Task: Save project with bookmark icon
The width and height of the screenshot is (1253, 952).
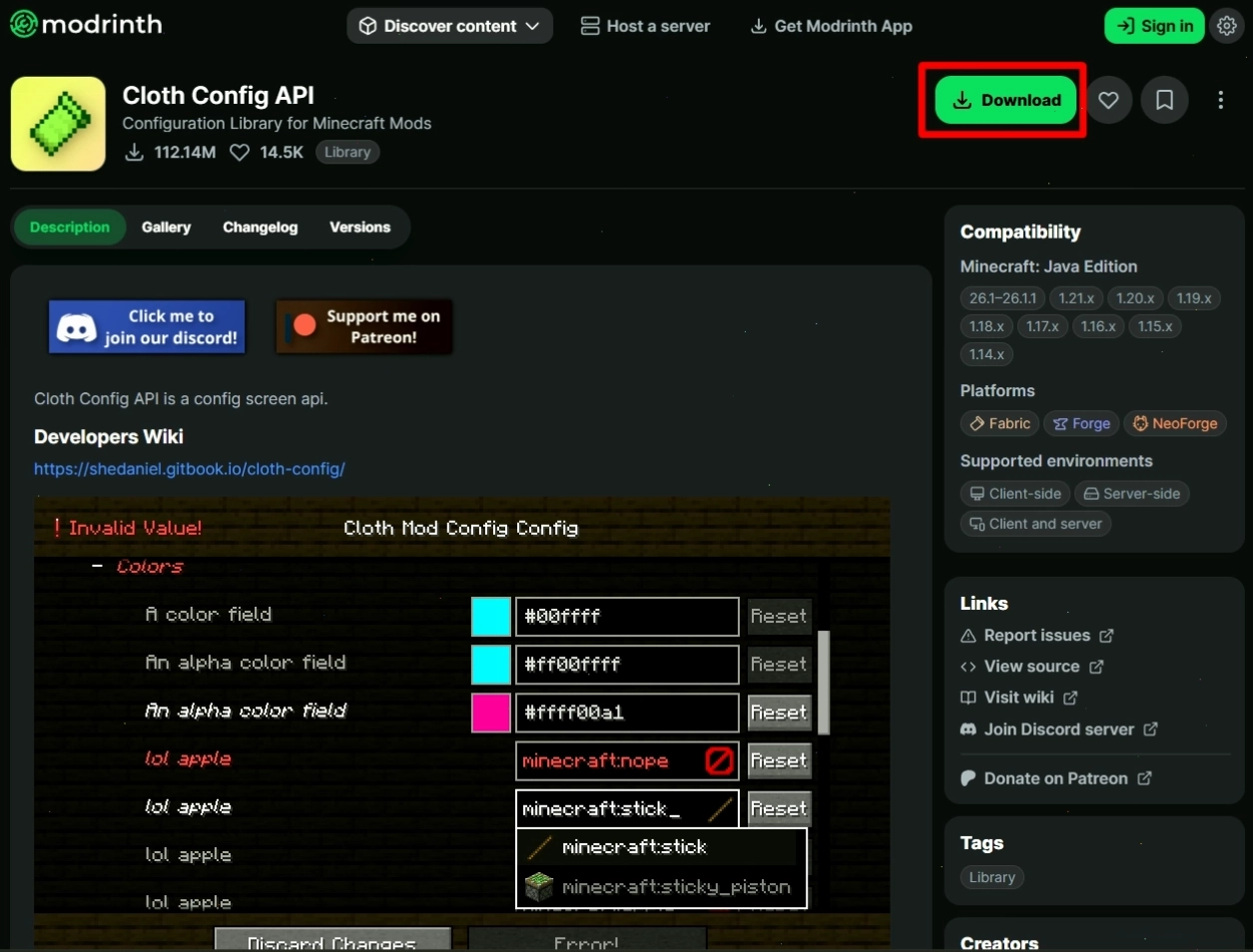Action: 1164,100
